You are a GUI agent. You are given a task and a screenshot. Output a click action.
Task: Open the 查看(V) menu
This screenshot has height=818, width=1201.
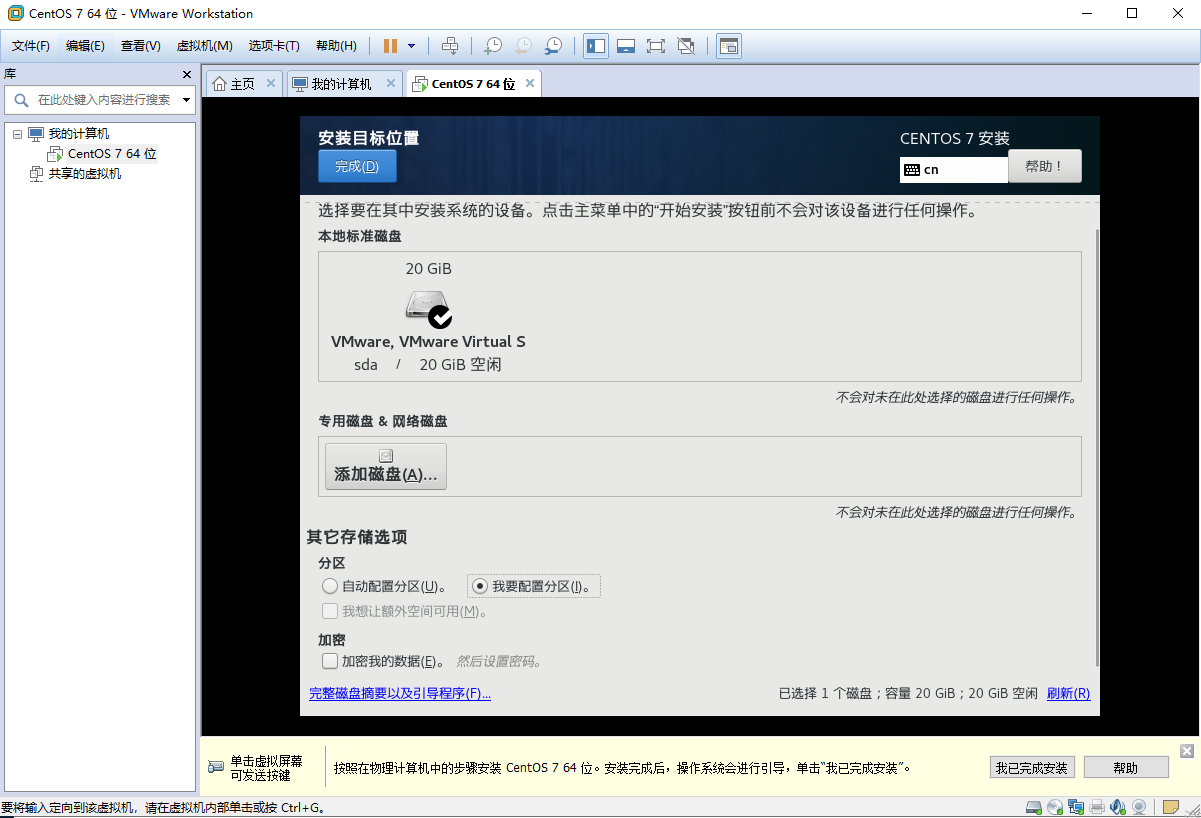tap(141, 46)
